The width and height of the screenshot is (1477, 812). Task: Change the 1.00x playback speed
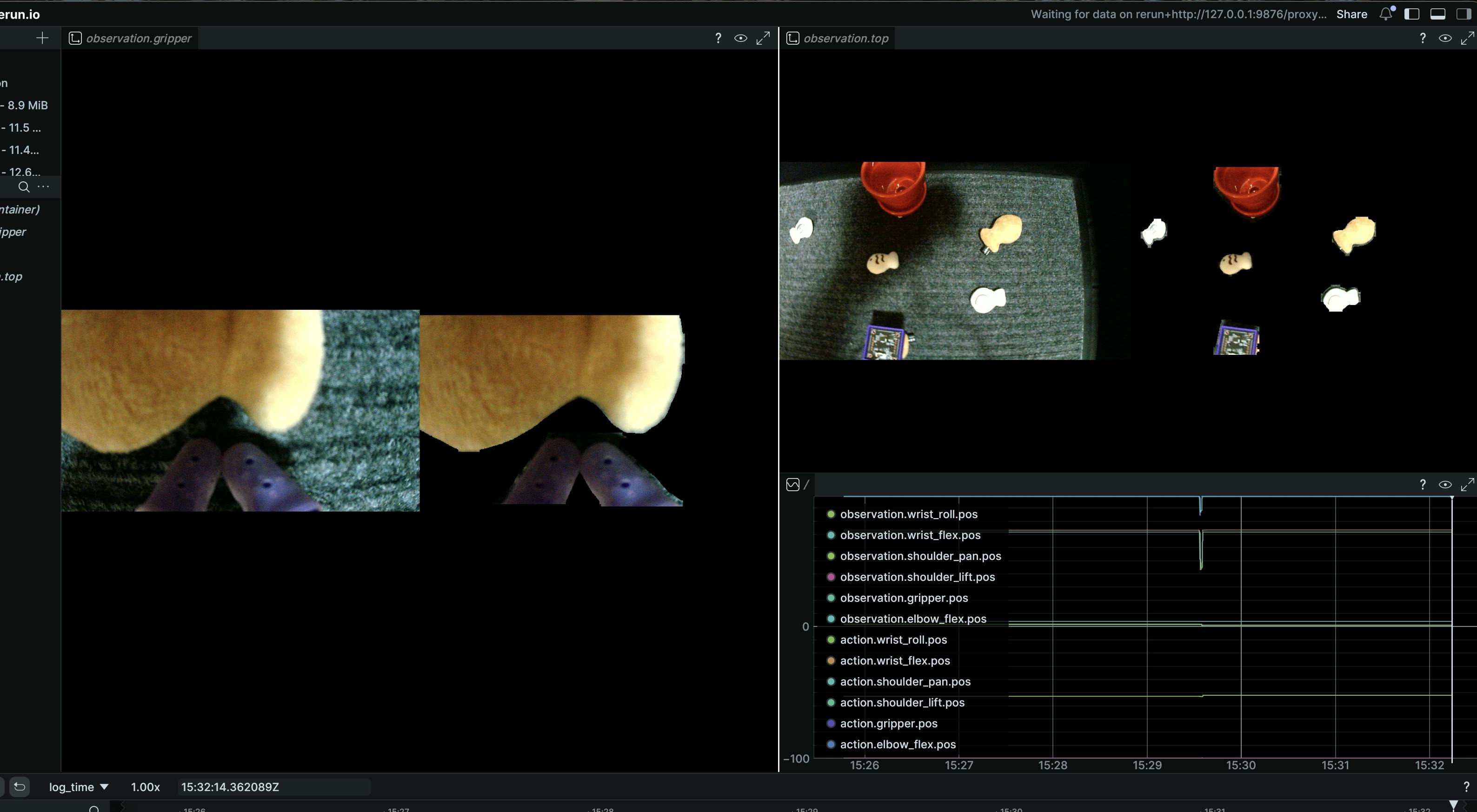tap(145, 787)
